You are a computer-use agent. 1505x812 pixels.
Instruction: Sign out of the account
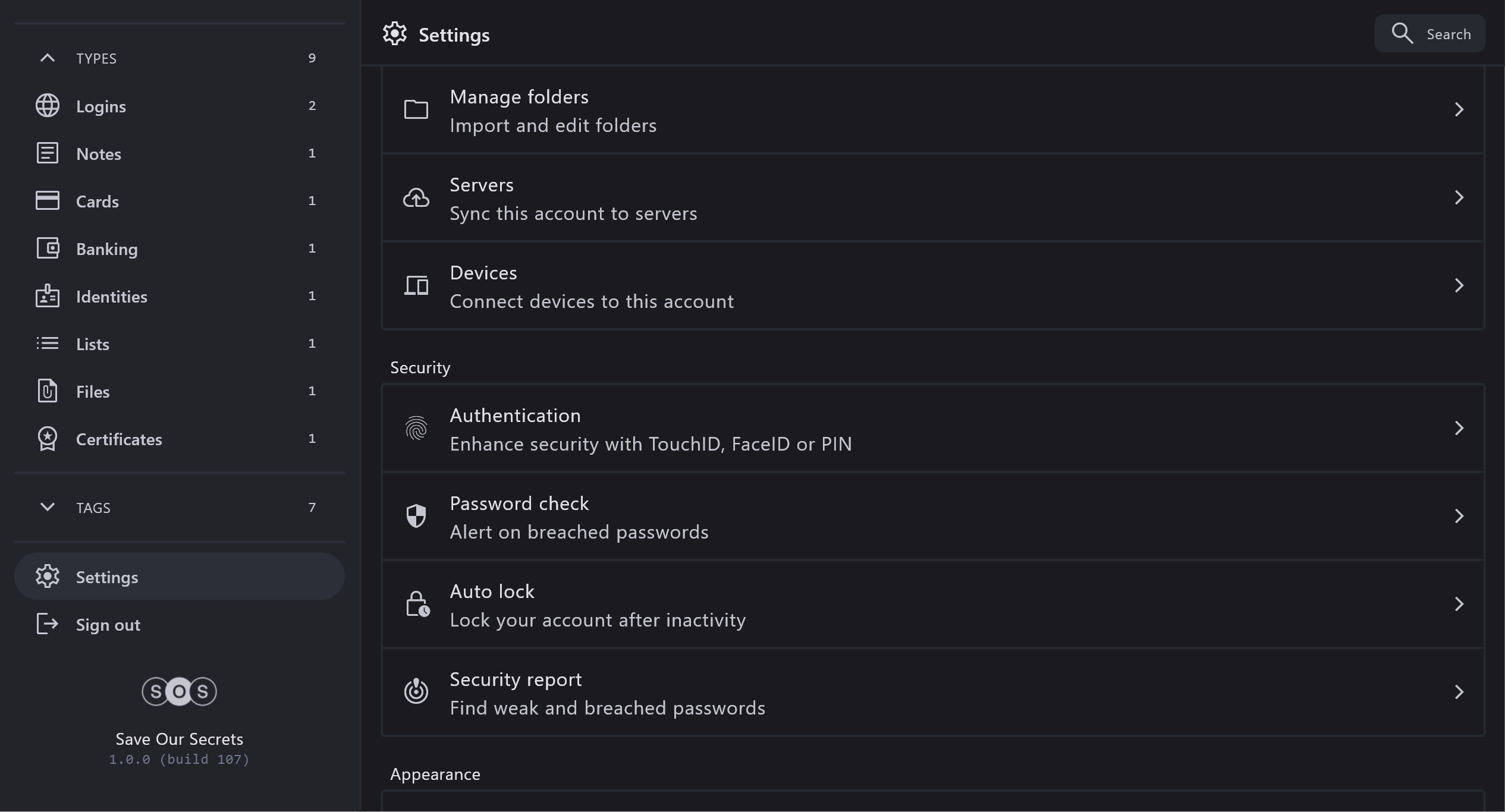(x=108, y=625)
